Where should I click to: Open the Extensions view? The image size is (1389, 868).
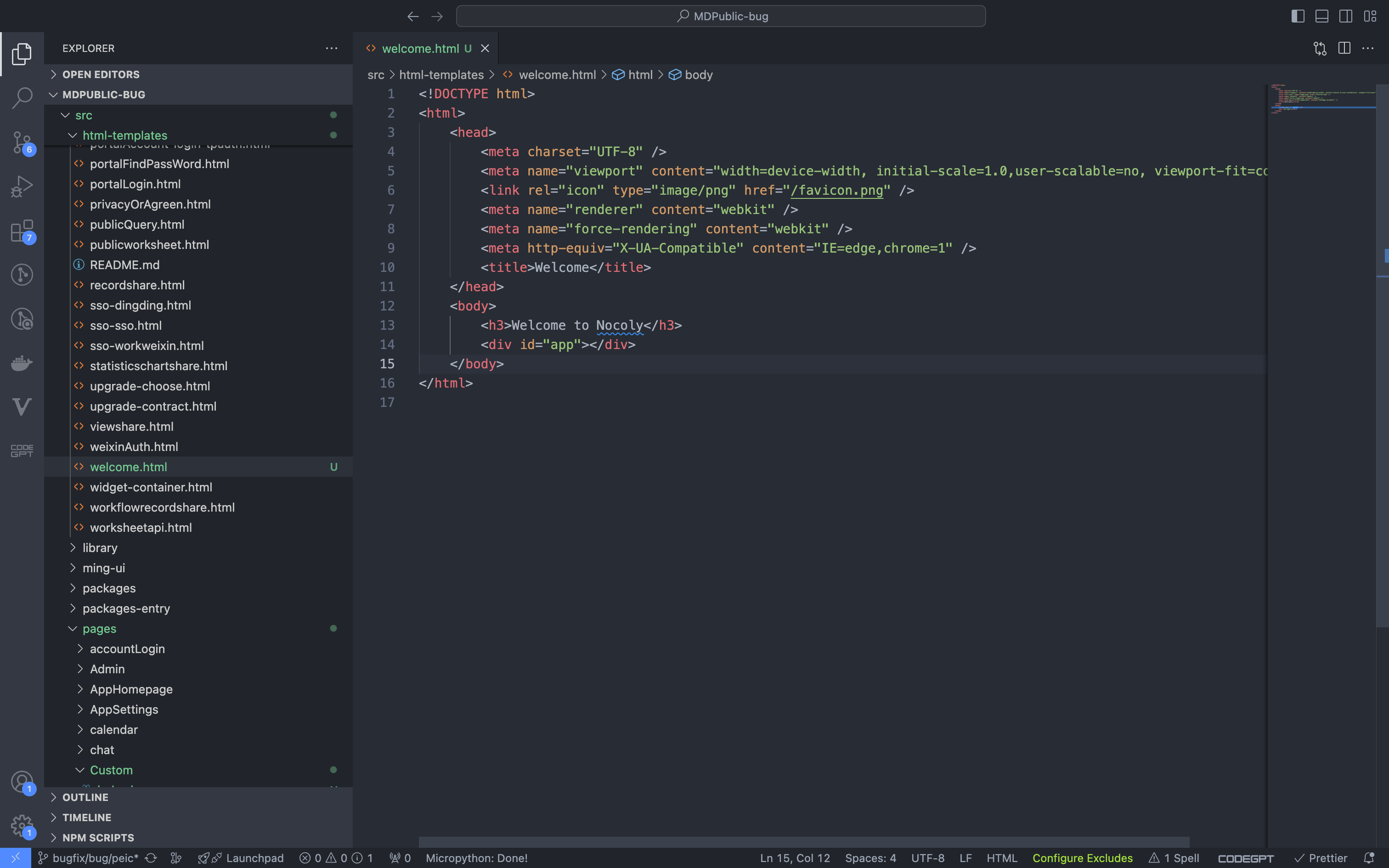22,230
